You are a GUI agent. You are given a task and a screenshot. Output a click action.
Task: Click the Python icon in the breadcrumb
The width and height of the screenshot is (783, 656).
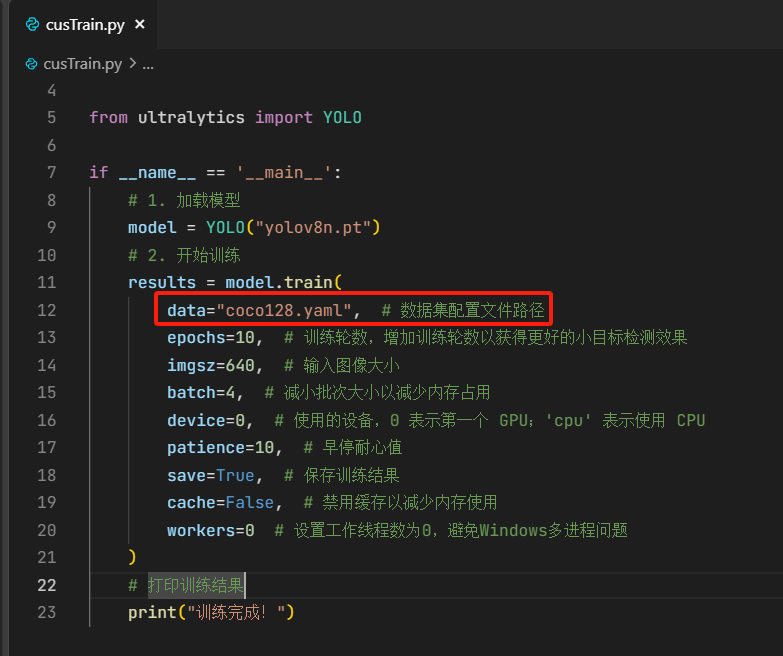(x=31, y=64)
